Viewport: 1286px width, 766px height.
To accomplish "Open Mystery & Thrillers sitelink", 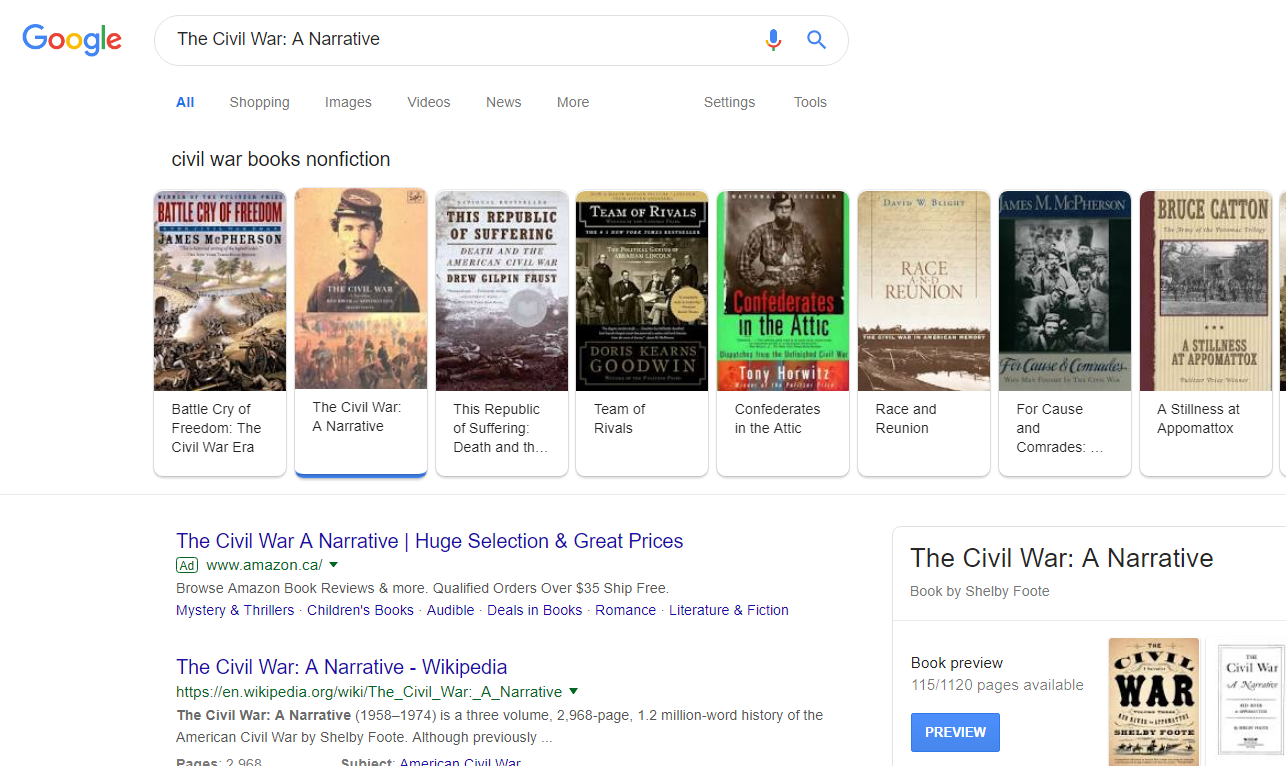I will pyautogui.click(x=235, y=610).
